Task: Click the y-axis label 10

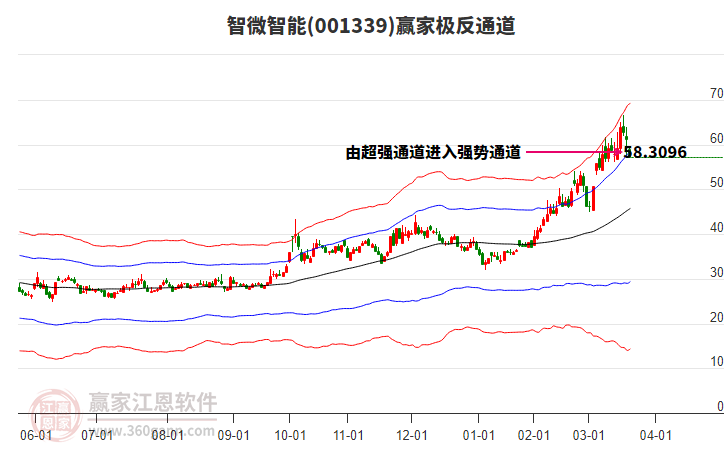Action: 717,362
